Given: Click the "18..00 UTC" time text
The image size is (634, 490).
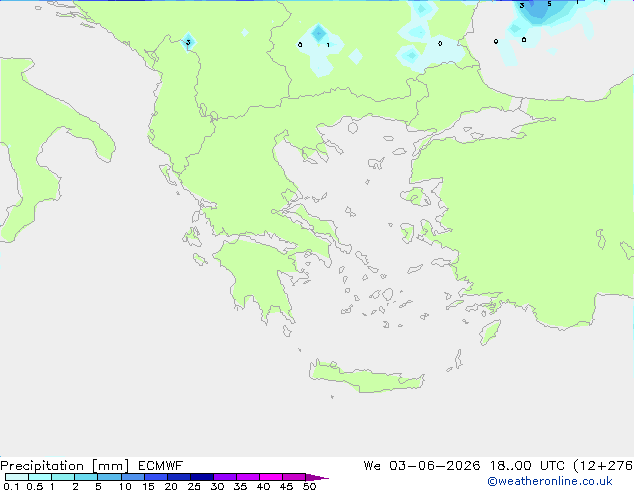Looking at the screenshot, I should point(527,466).
